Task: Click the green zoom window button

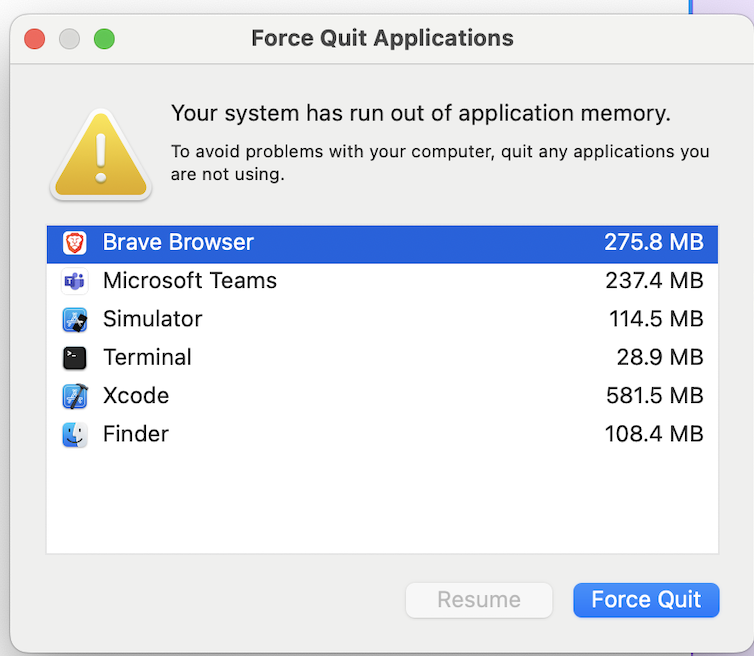Action: (104, 39)
